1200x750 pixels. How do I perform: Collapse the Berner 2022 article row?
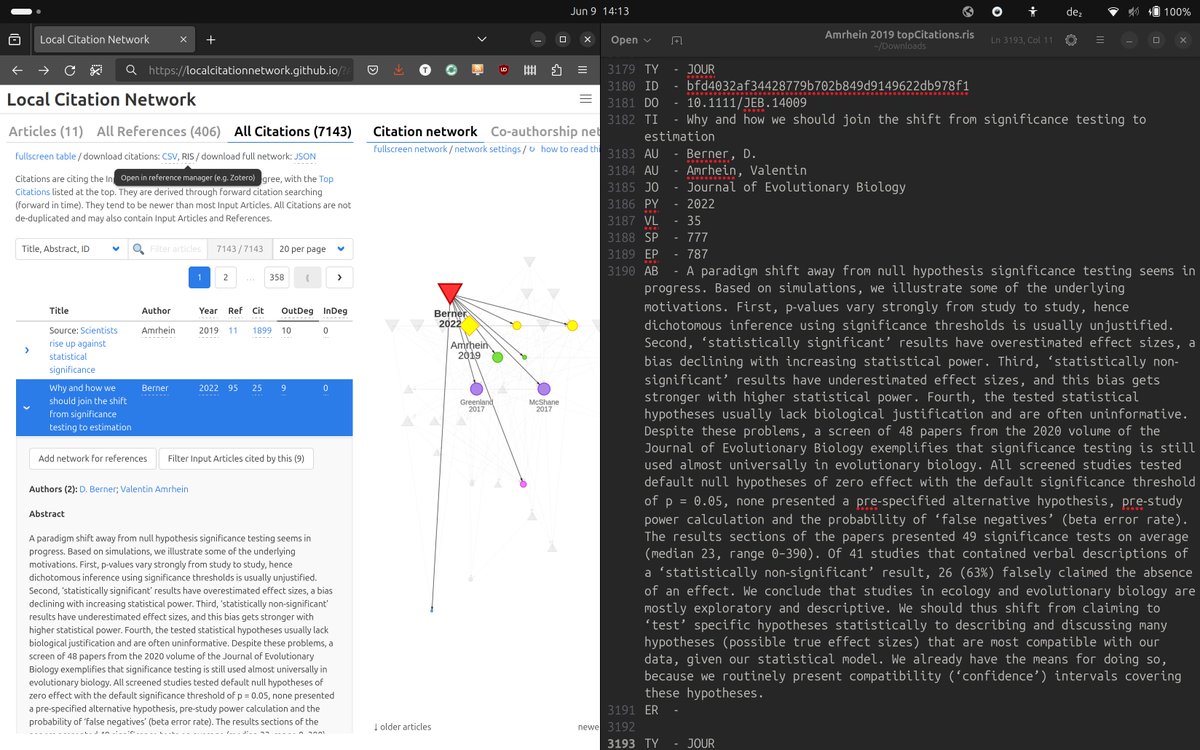pos(27,407)
